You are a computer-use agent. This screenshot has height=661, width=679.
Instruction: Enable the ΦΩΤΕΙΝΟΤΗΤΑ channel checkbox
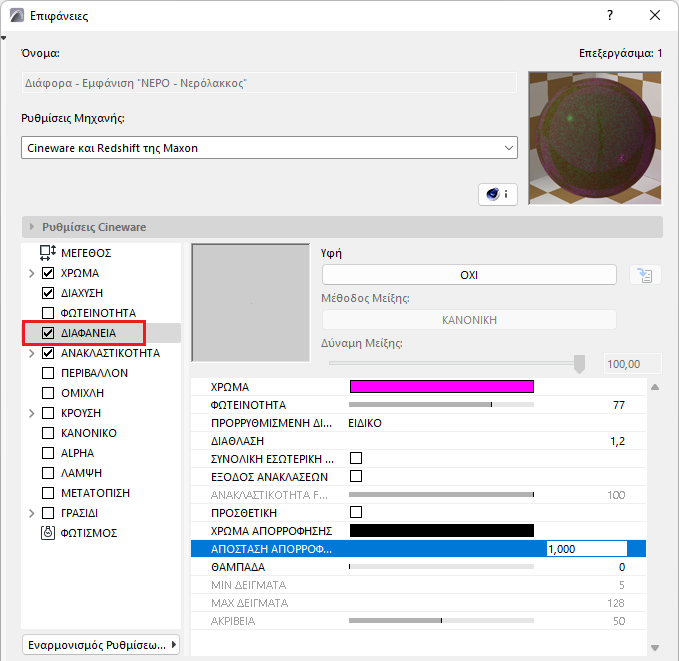pos(48,313)
